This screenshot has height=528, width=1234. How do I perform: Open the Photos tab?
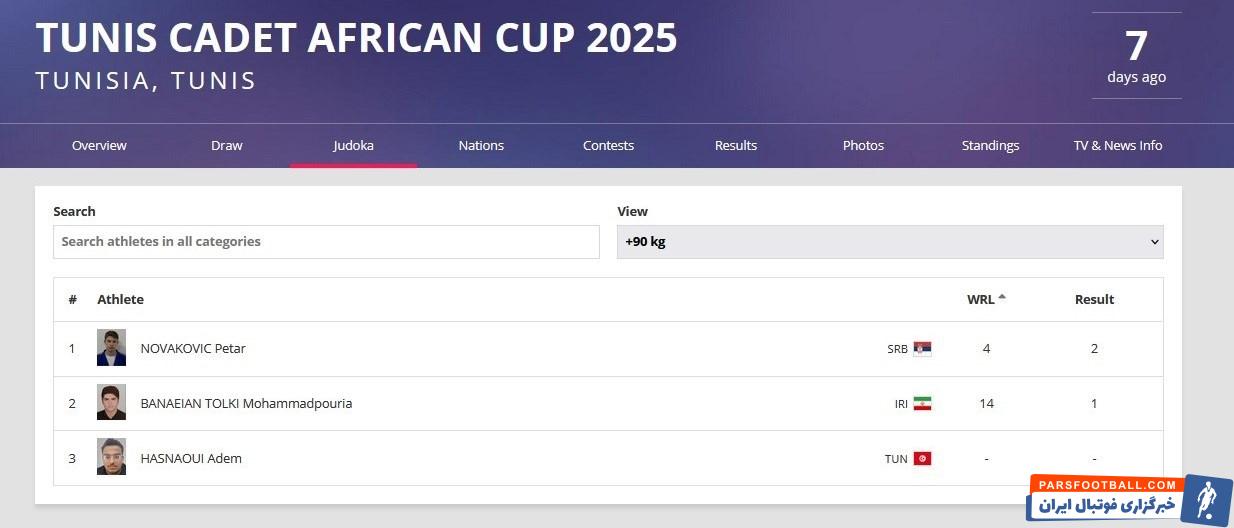[863, 146]
